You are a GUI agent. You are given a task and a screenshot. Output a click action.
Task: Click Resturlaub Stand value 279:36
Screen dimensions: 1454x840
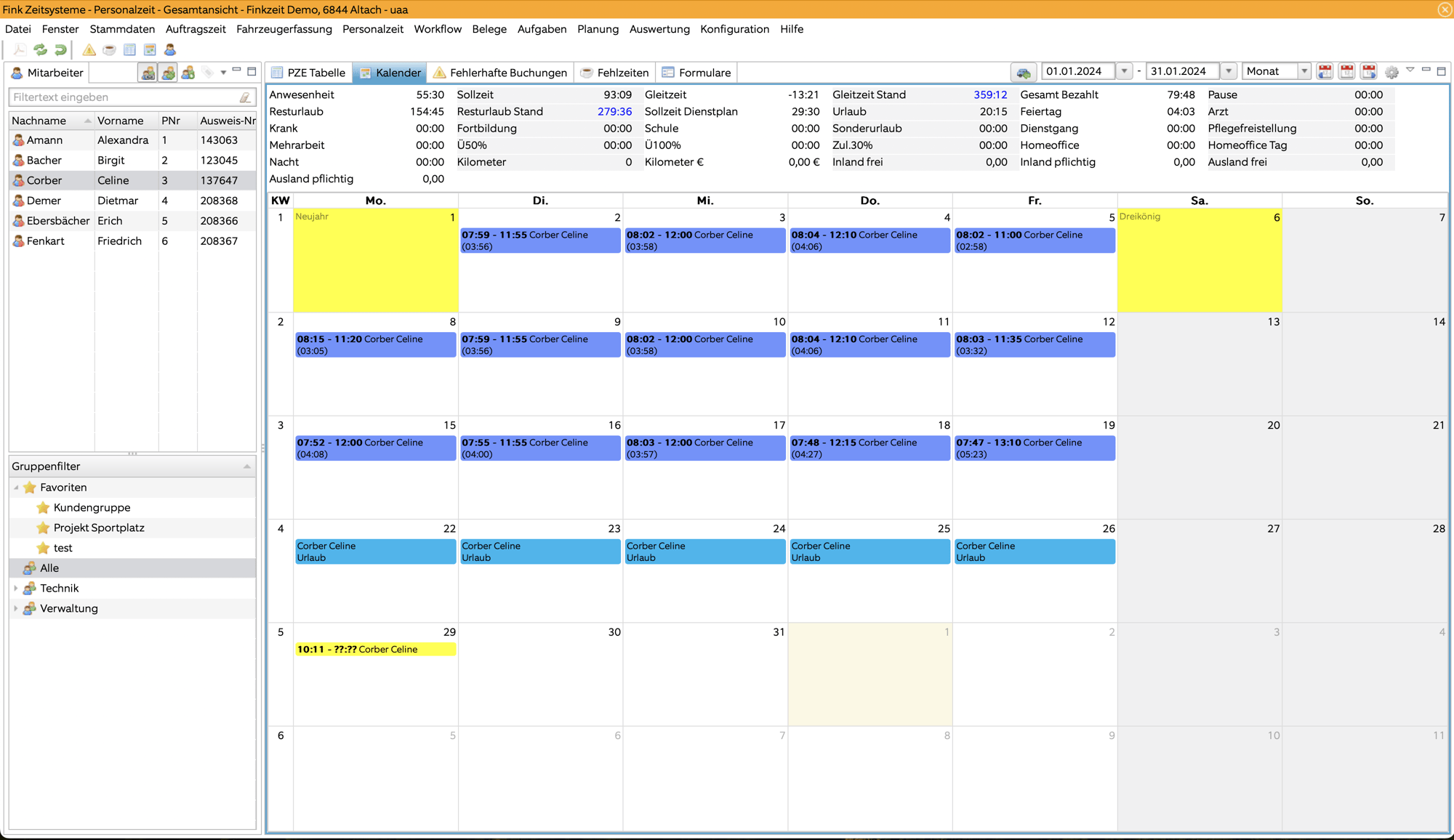[614, 111]
